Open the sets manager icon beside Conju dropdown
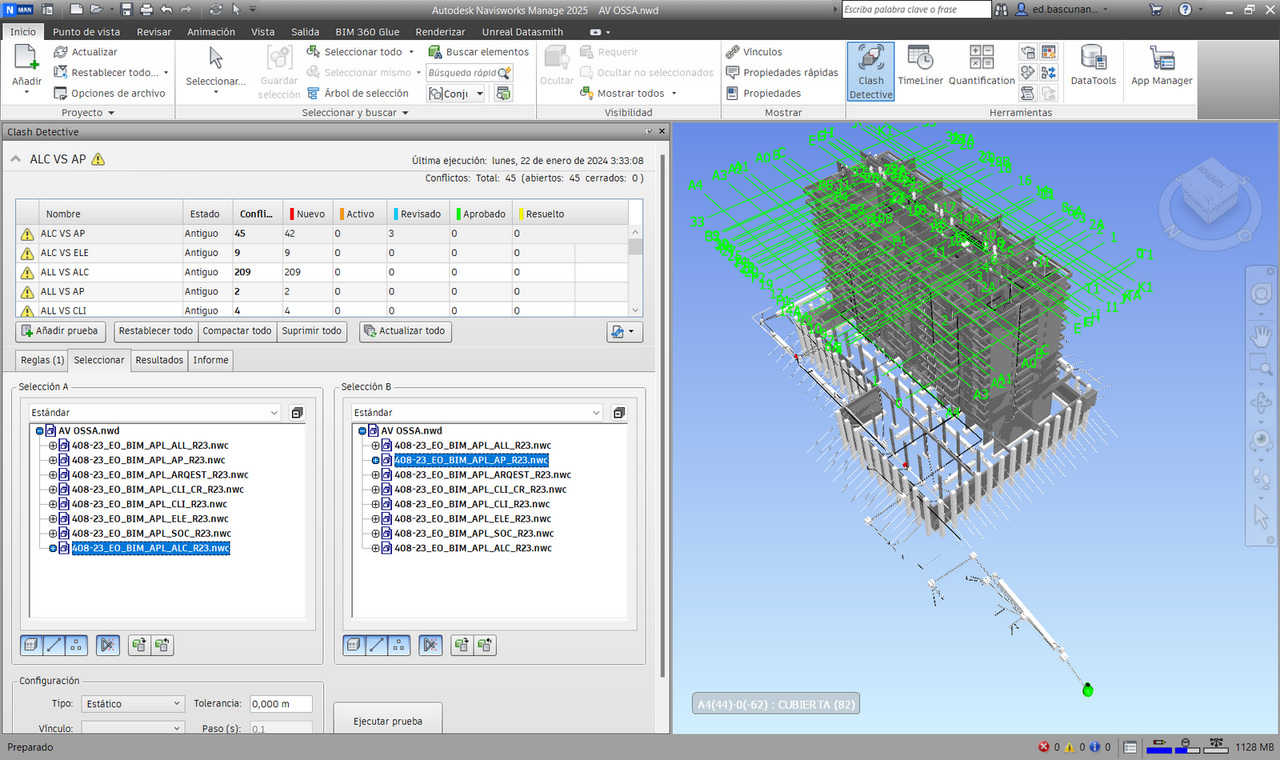 click(x=503, y=93)
